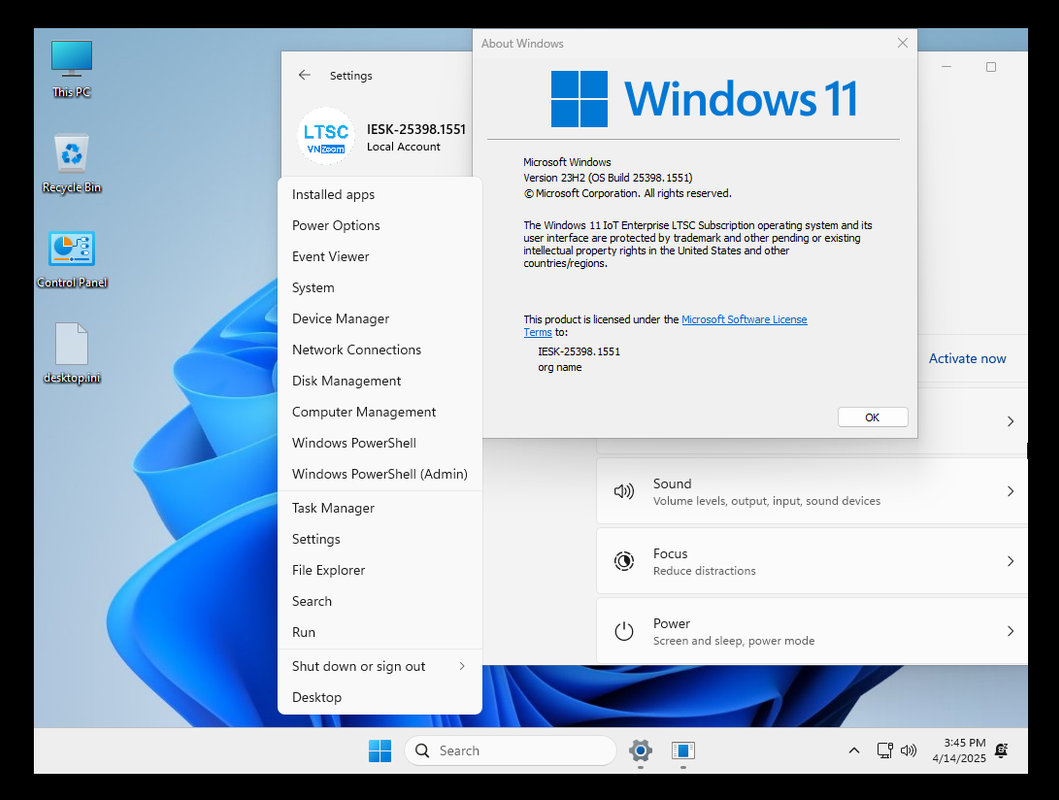Viewport: 1059px width, 800px height.
Task: Expand Shut down or sign out submenu
Action: click(x=380, y=666)
